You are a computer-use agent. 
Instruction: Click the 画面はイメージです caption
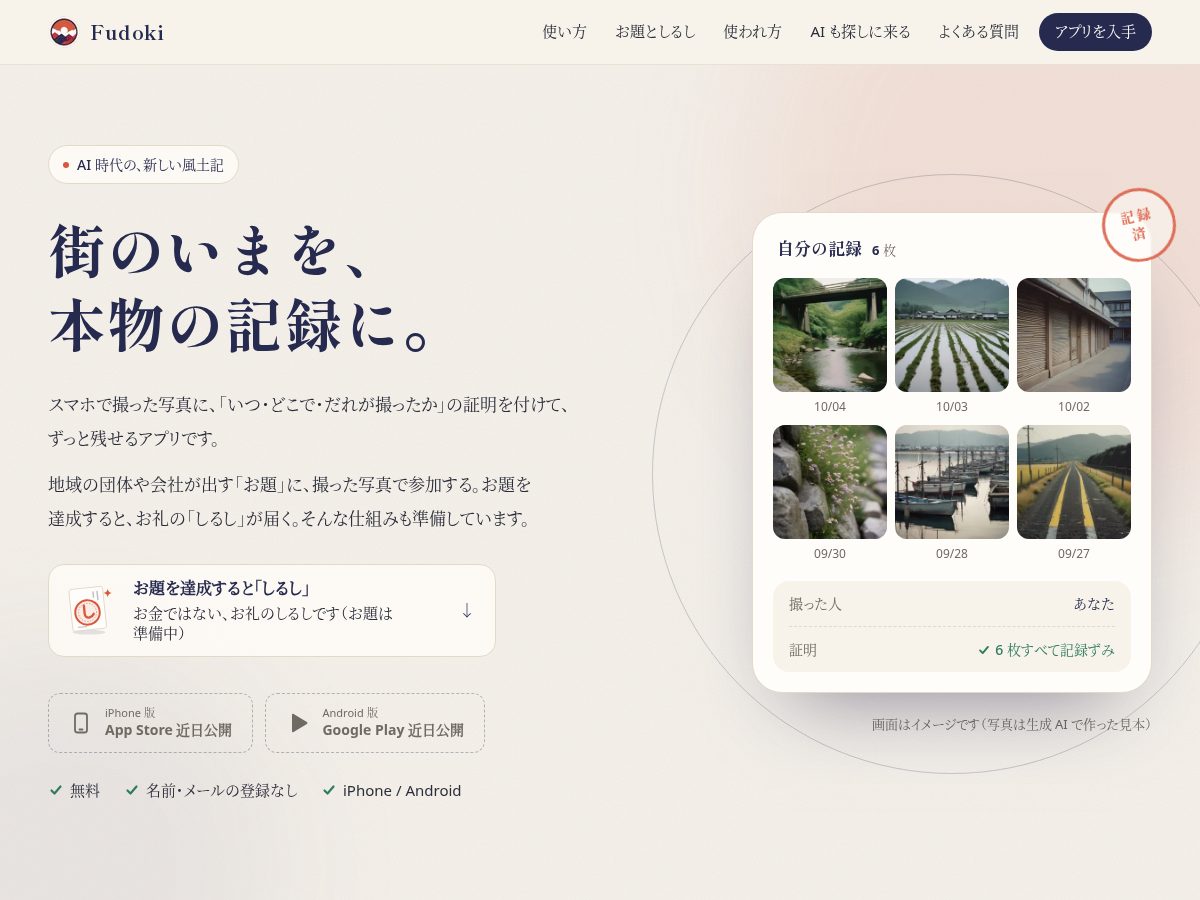point(1011,724)
